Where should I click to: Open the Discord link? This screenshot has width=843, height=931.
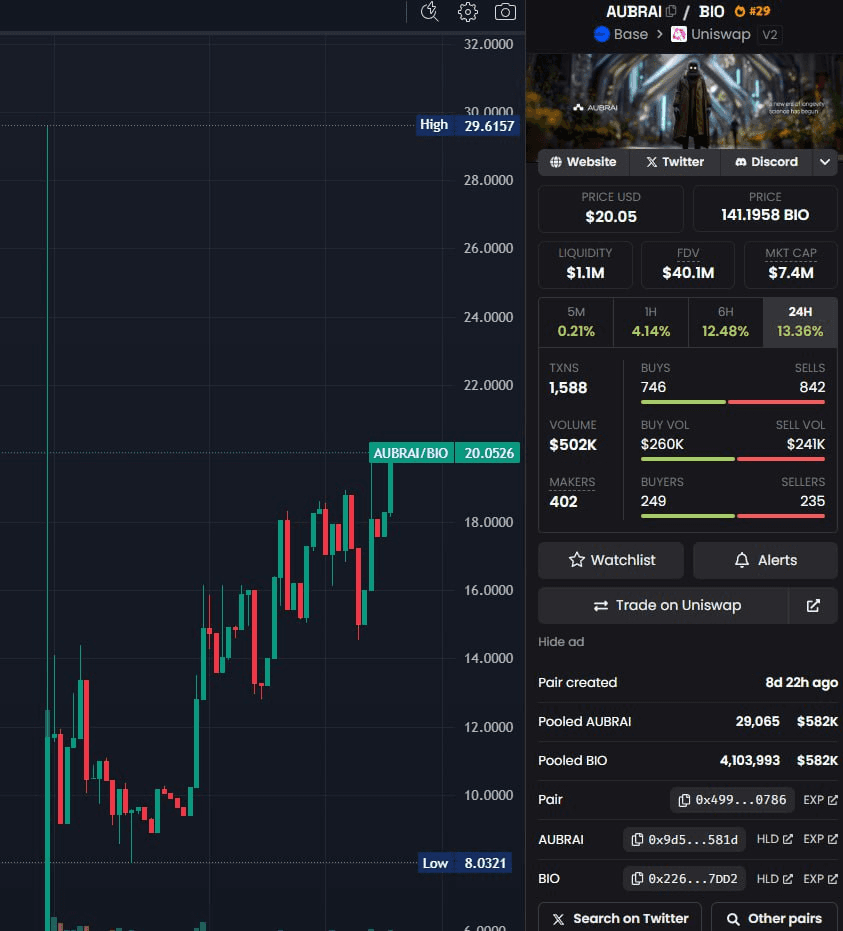[766, 162]
